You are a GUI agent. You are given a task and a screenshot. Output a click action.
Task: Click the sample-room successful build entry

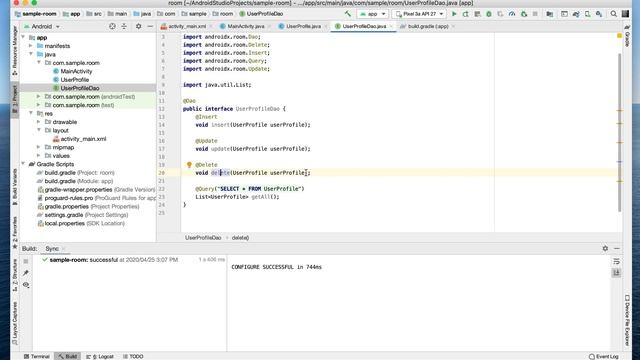[110, 260]
